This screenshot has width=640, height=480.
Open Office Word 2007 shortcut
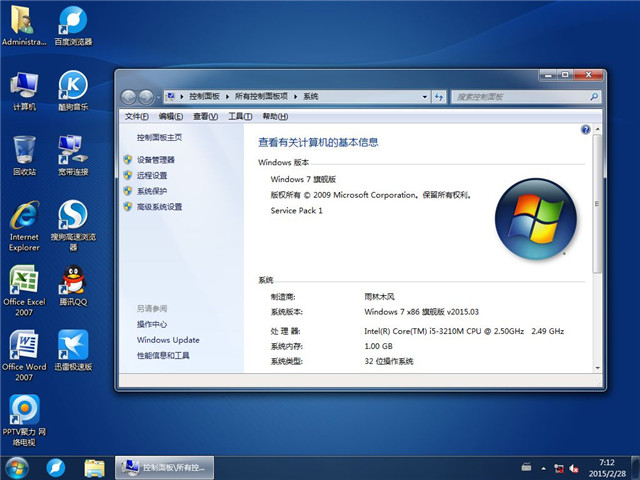(24, 356)
